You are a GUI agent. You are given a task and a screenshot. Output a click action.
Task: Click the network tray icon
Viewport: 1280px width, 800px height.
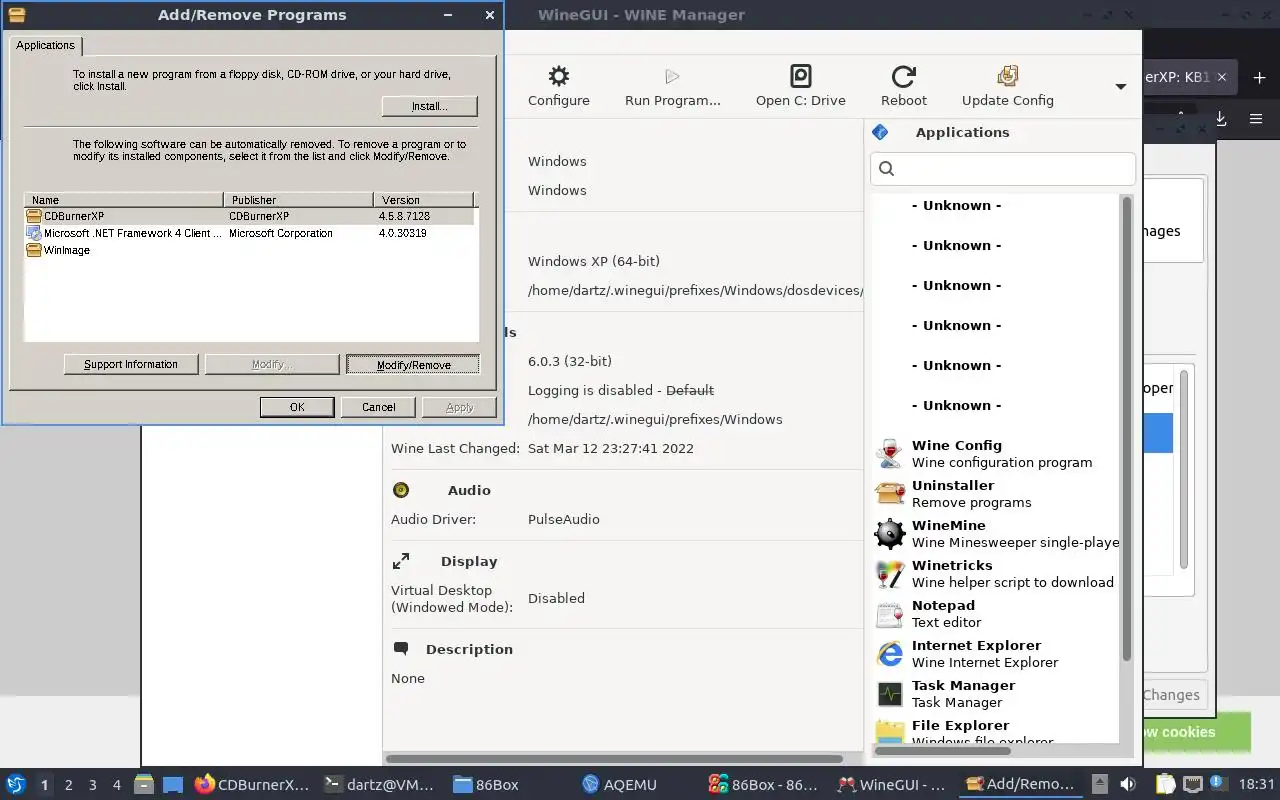pyautogui.click(x=1193, y=784)
